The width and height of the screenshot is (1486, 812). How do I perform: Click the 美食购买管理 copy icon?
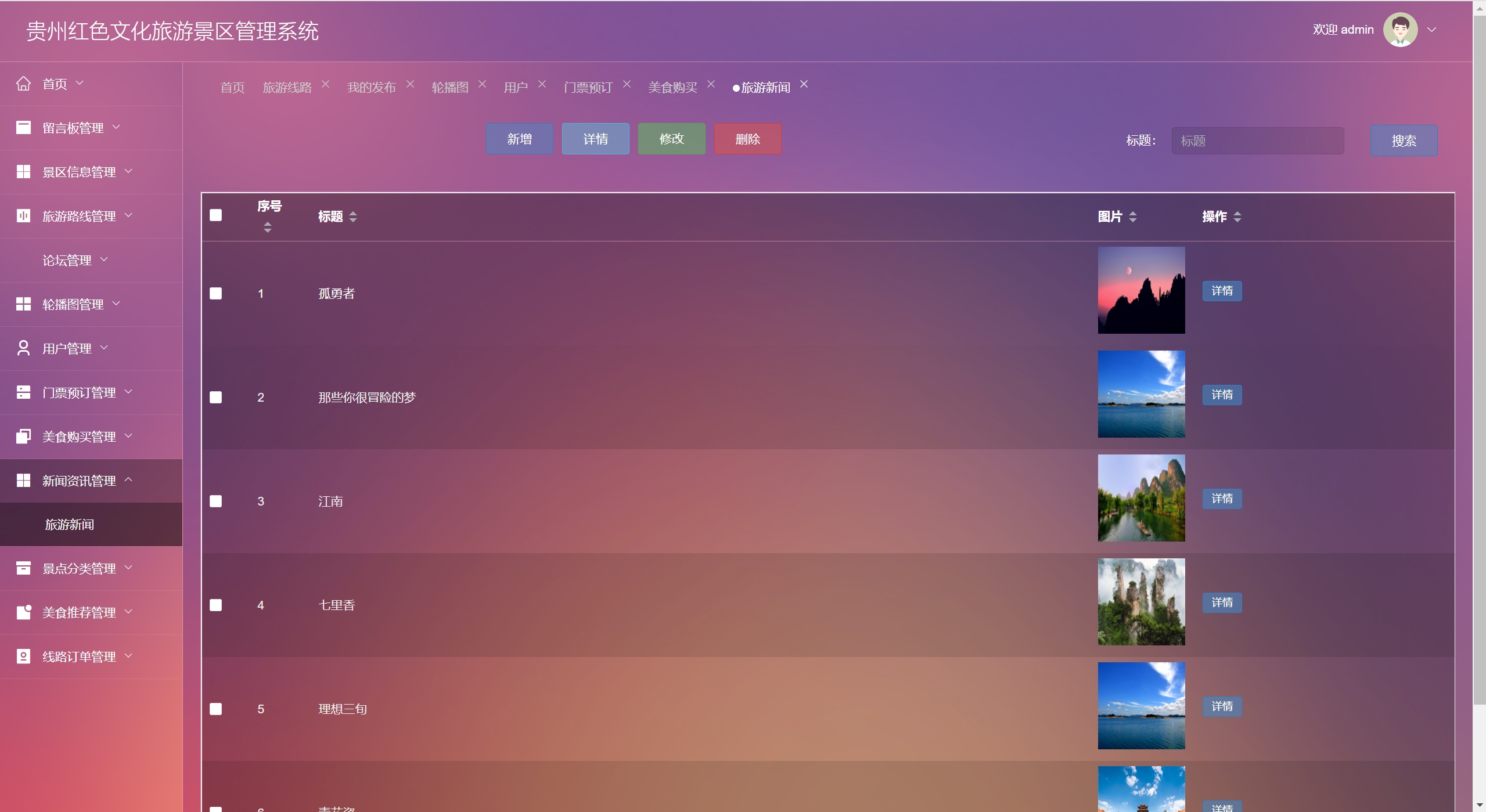pyautogui.click(x=23, y=436)
